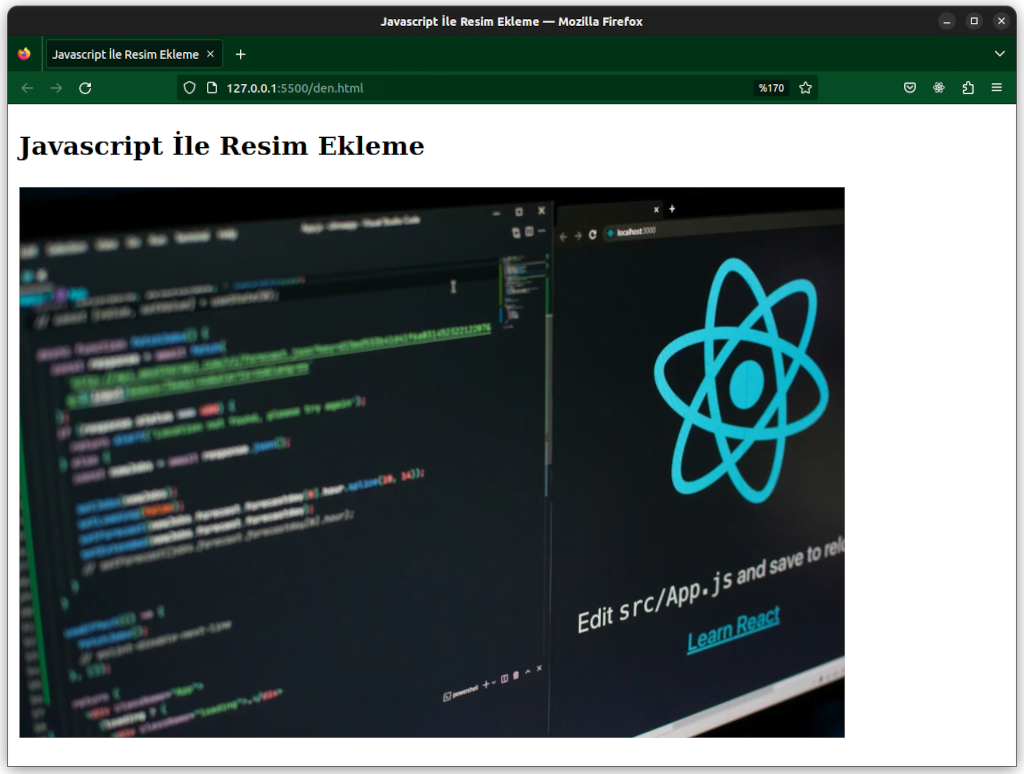The image size is (1024, 774).
Task: Click the window title Javascript İle Resim Ekleme
Action: 511,22
